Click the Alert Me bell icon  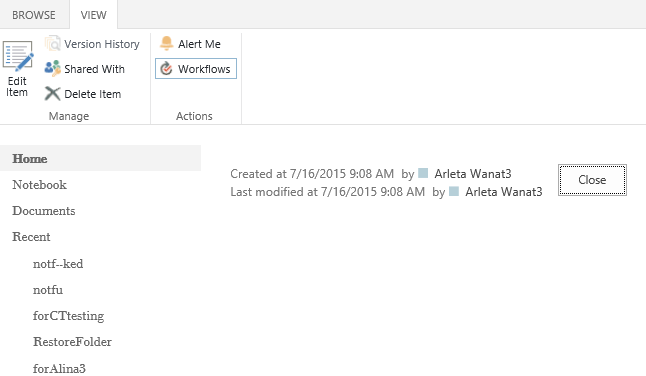click(x=166, y=43)
